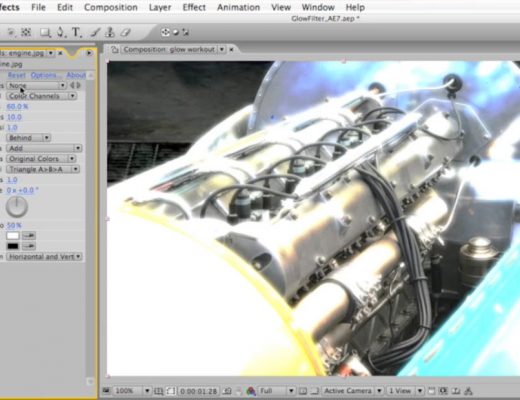
Task: Click the 60.0% glow threshold value
Action: (x=17, y=106)
